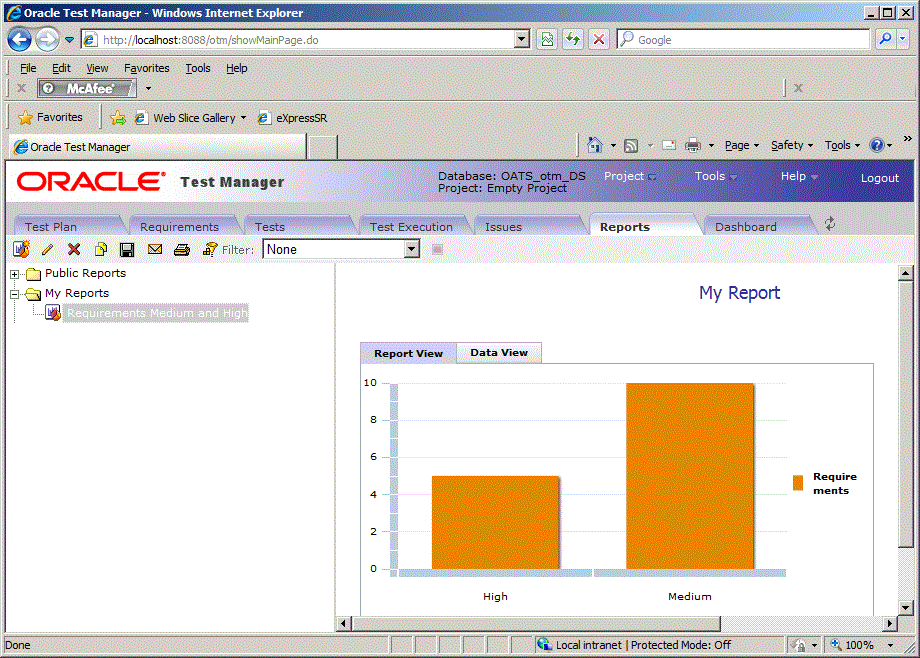Open the Safety dropdown in command bar
920x658 pixels.
click(792, 145)
